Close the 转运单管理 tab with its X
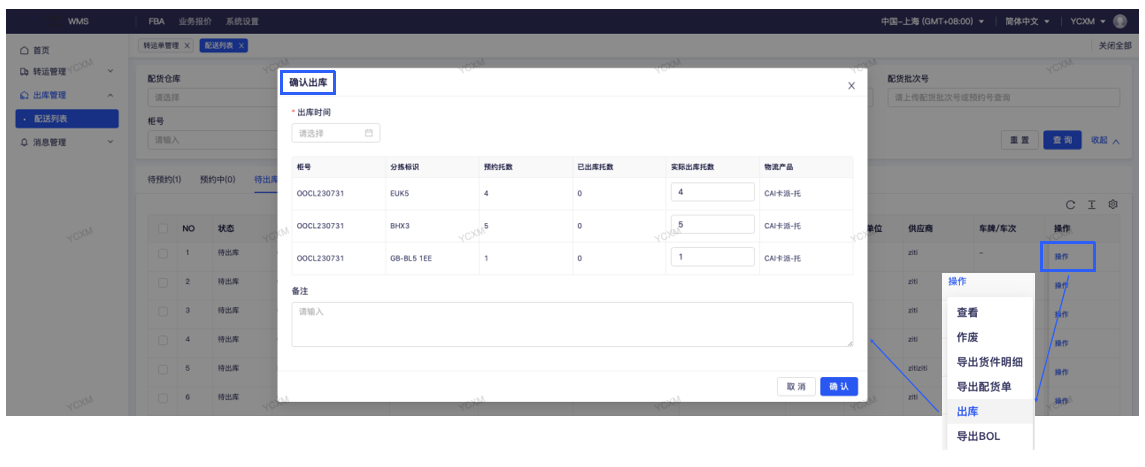Viewport: 1145px width, 467px height. pyautogui.click(x=187, y=46)
